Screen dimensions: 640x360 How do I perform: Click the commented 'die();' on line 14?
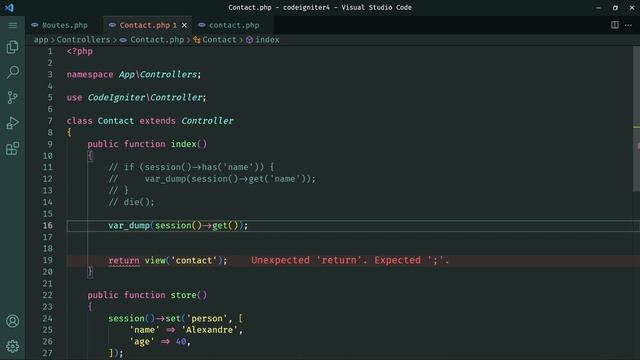click(139, 202)
